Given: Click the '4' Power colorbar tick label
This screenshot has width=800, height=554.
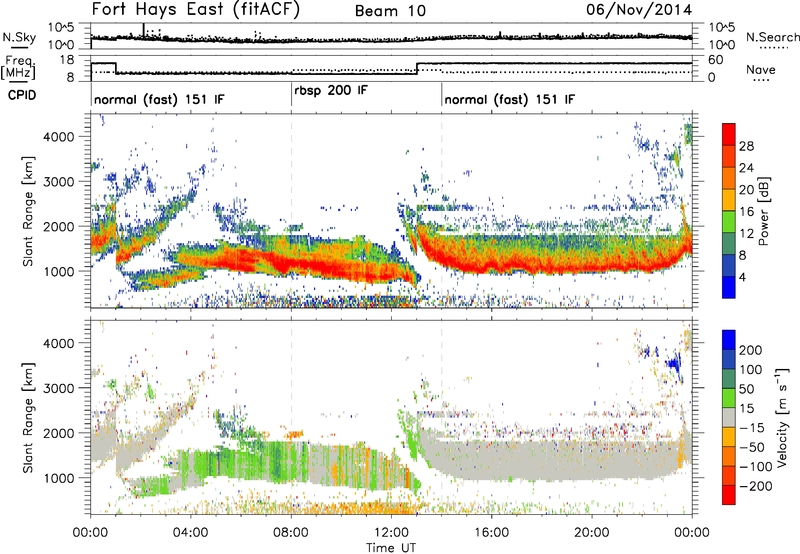Looking at the screenshot, I should point(743,277).
